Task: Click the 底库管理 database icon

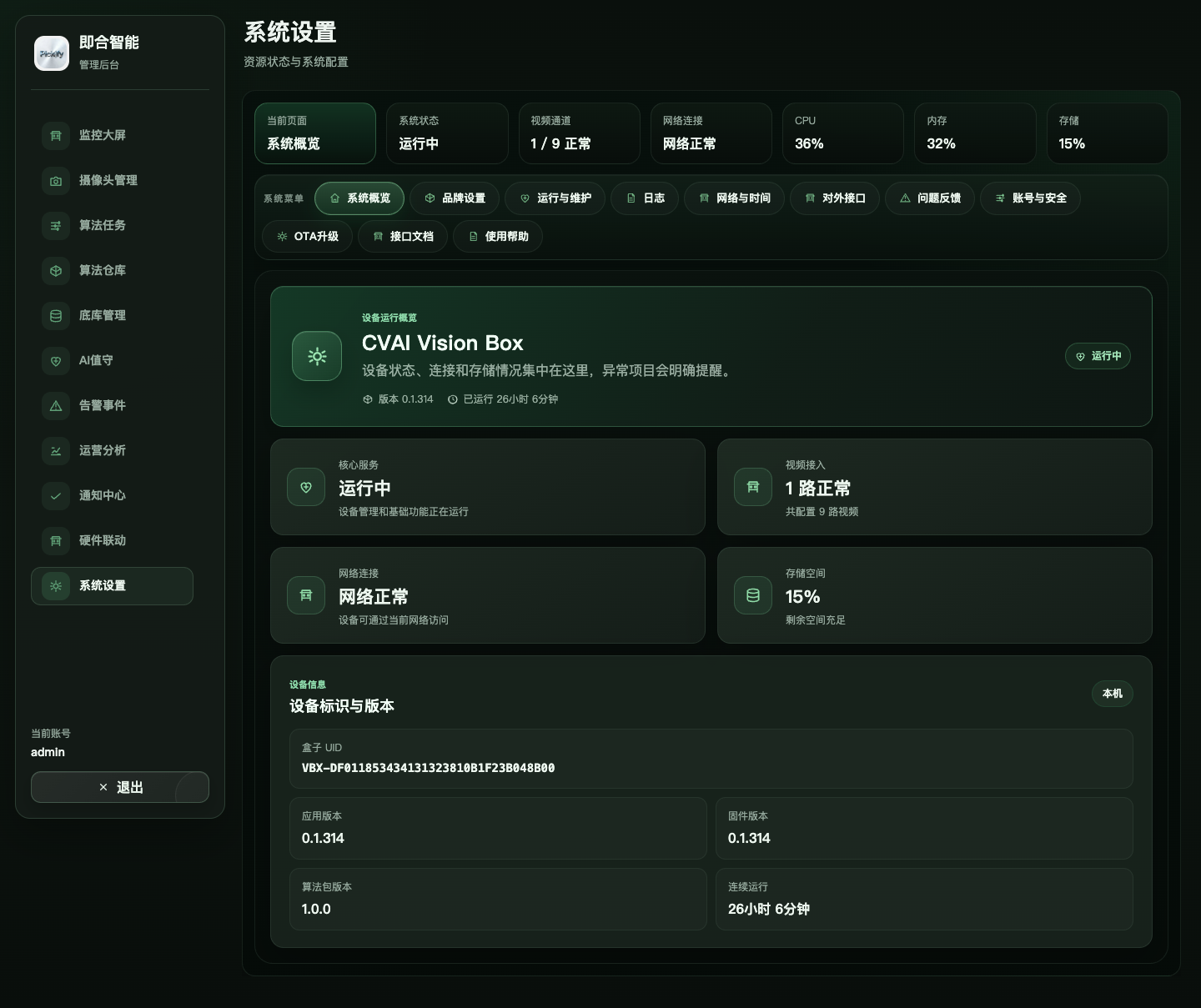Action: [56, 315]
